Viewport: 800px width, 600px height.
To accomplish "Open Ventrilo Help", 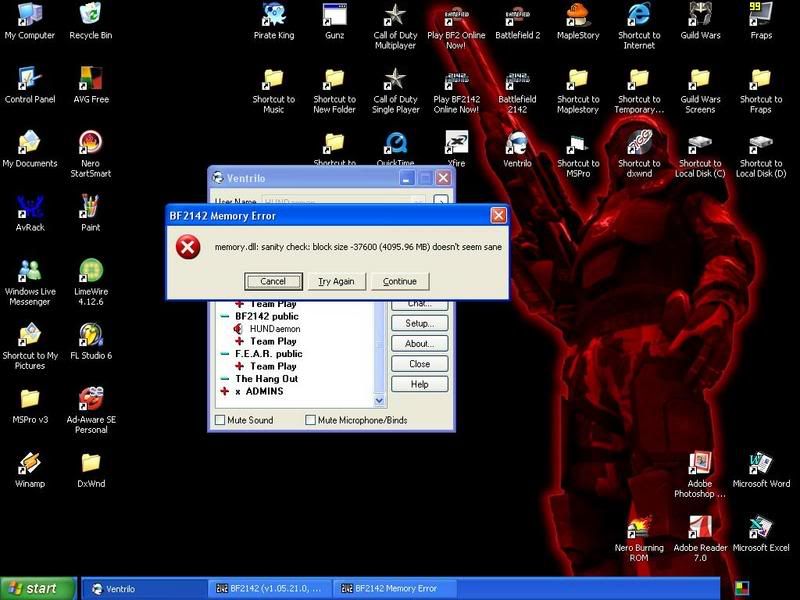I will click(419, 384).
